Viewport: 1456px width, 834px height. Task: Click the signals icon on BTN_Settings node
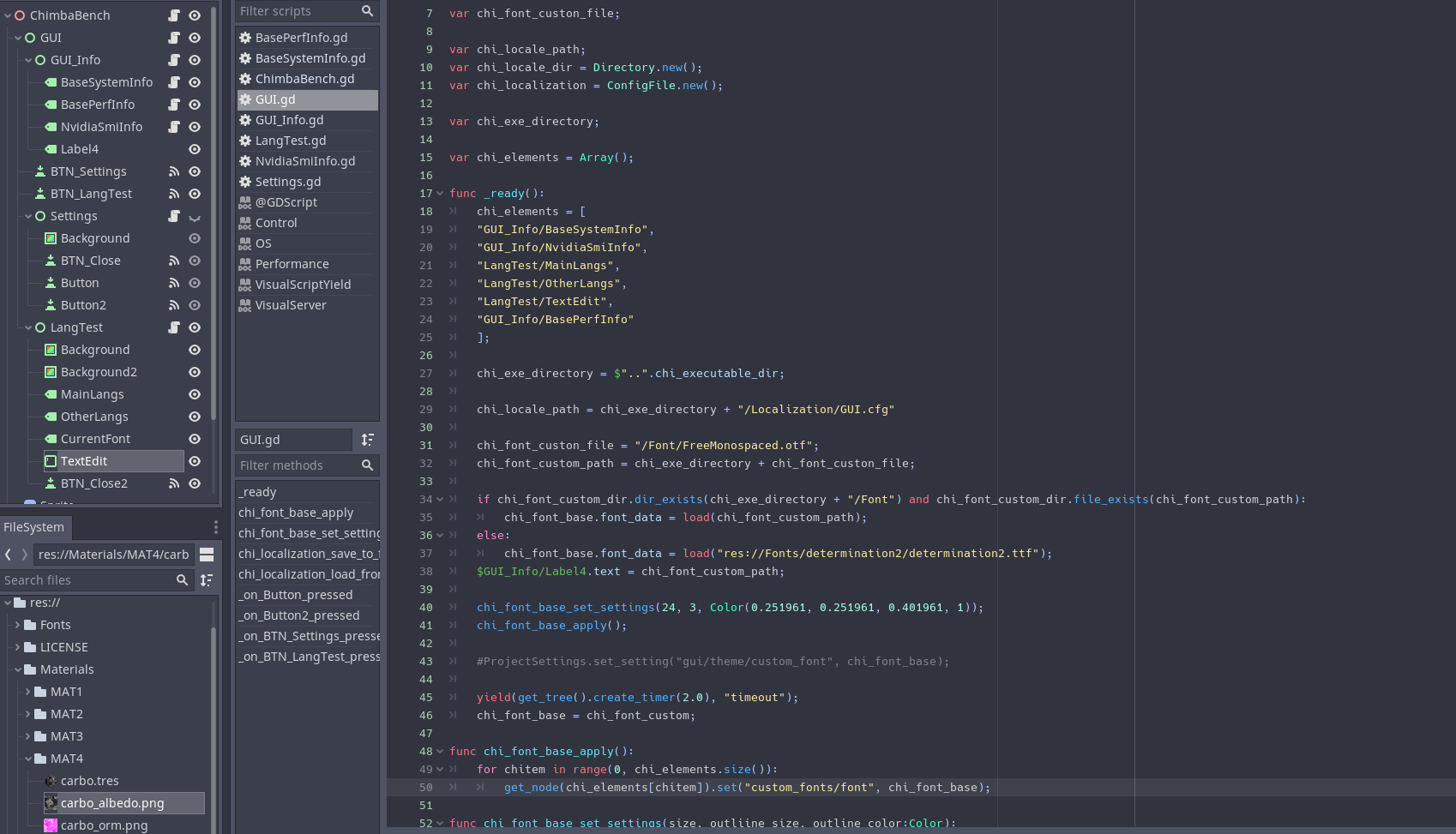(x=174, y=171)
